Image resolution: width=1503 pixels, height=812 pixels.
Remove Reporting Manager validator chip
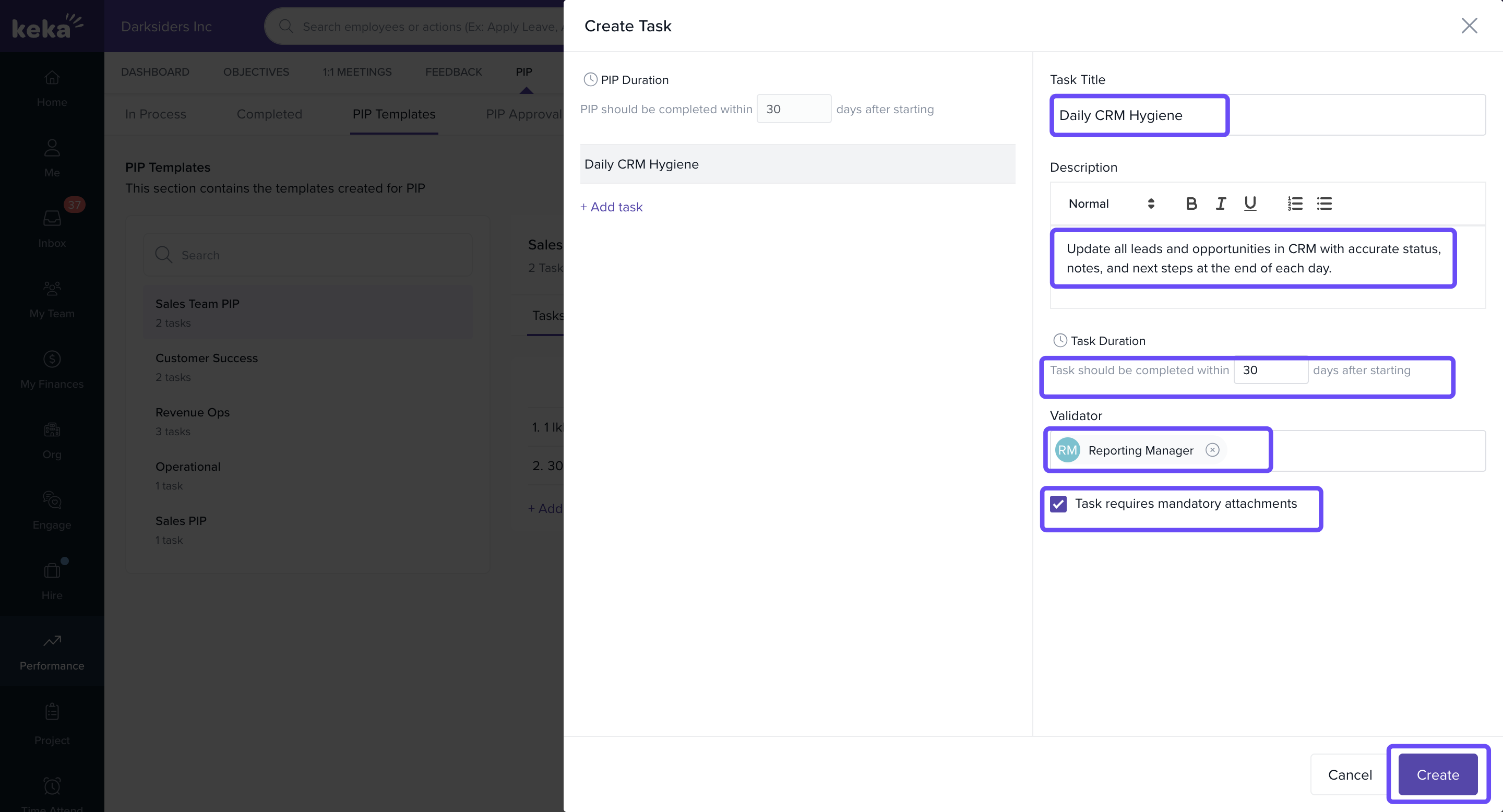coord(1212,450)
